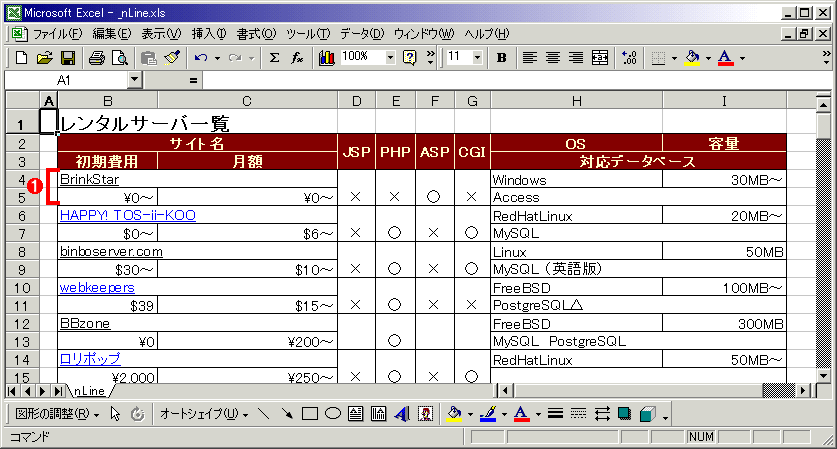Viewport: 837px width, 449px height.
Task: Open the Undo history dropdown arrow
Action: [217, 58]
